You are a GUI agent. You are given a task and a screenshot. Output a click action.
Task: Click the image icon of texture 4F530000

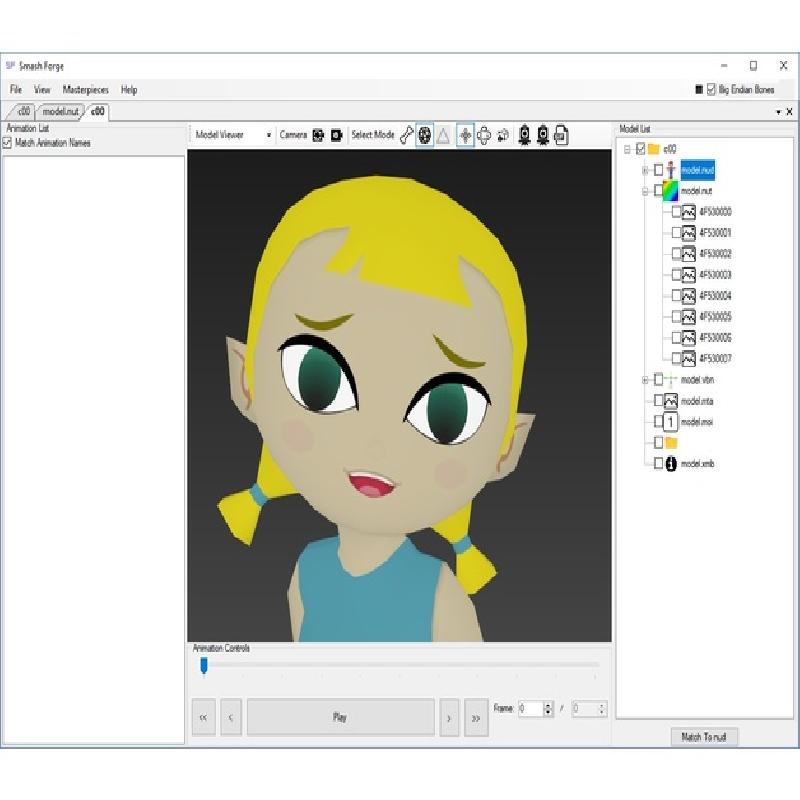coord(689,212)
